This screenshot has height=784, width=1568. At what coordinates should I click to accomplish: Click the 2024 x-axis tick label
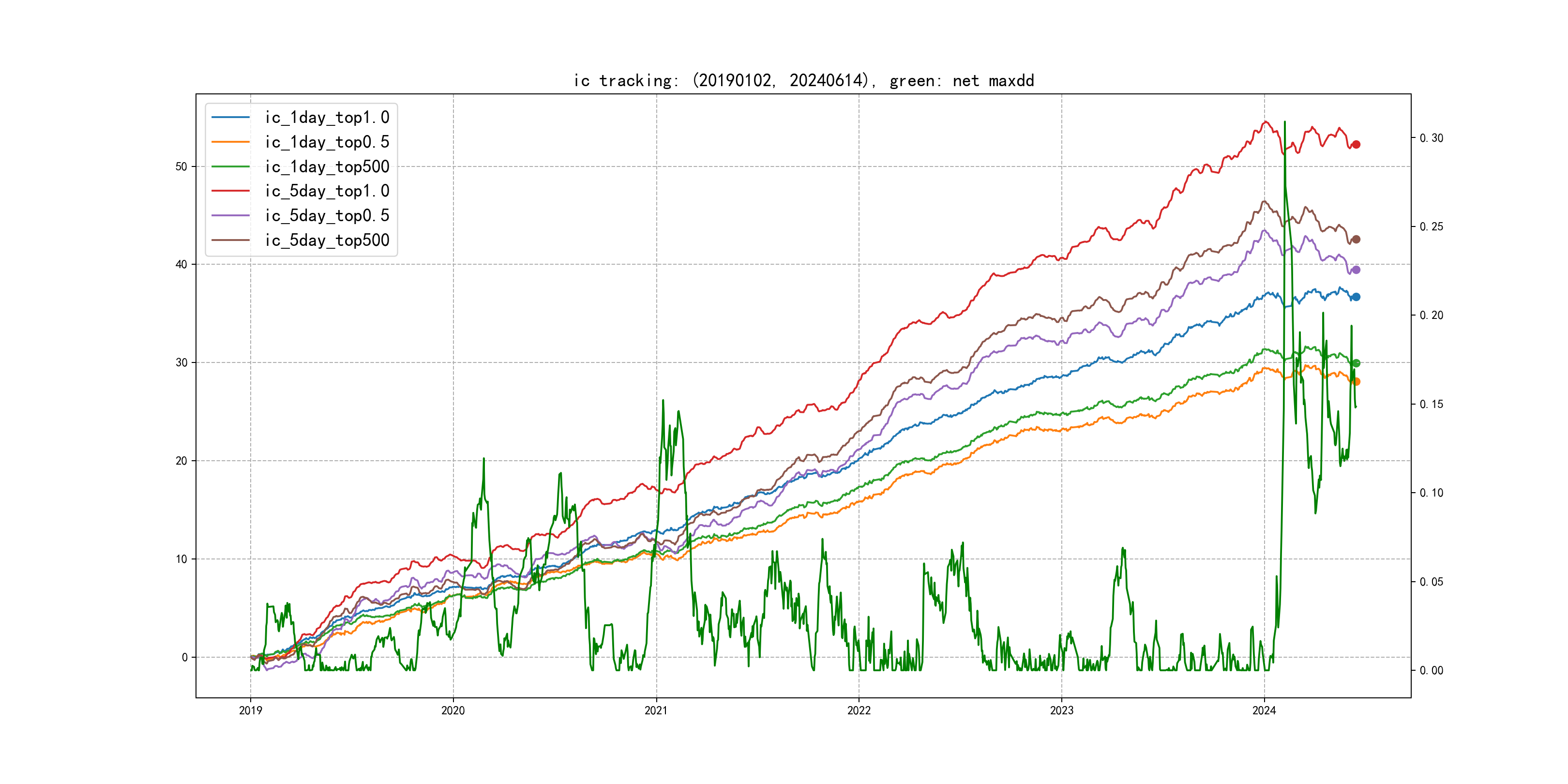pyautogui.click(x=1264, y=710)
